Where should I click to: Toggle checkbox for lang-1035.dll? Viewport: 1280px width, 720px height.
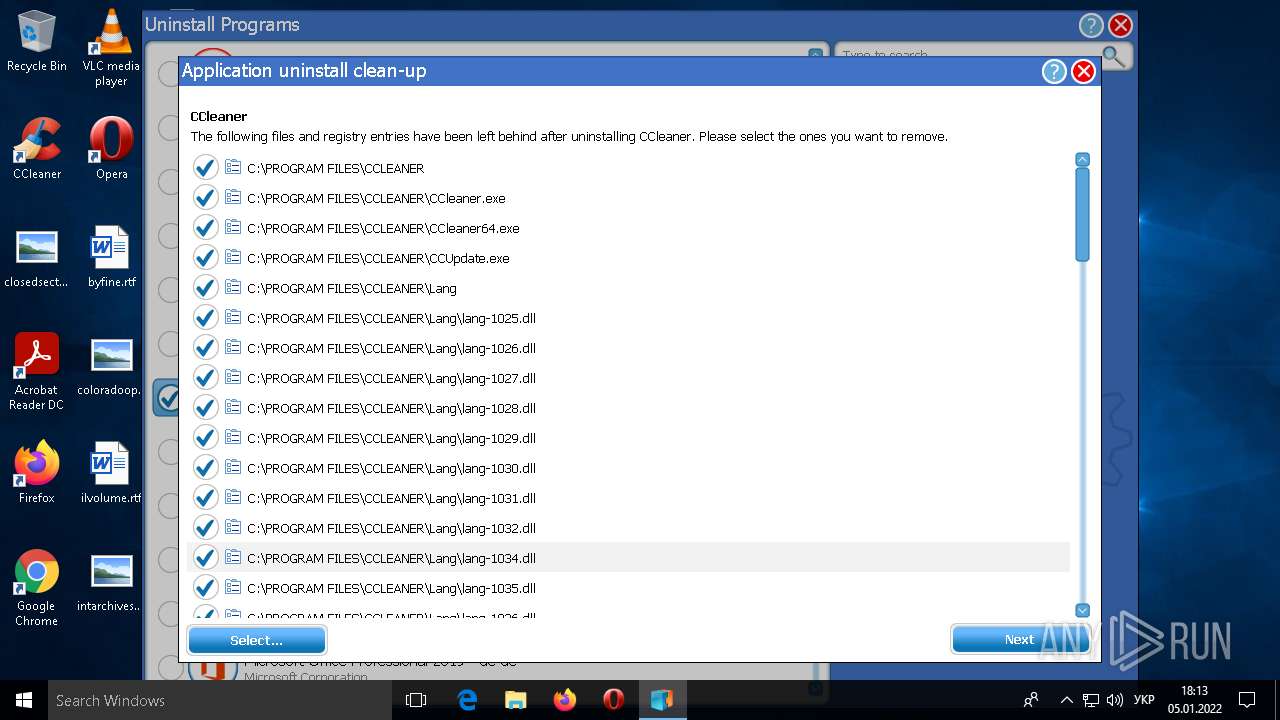[205, 587]
